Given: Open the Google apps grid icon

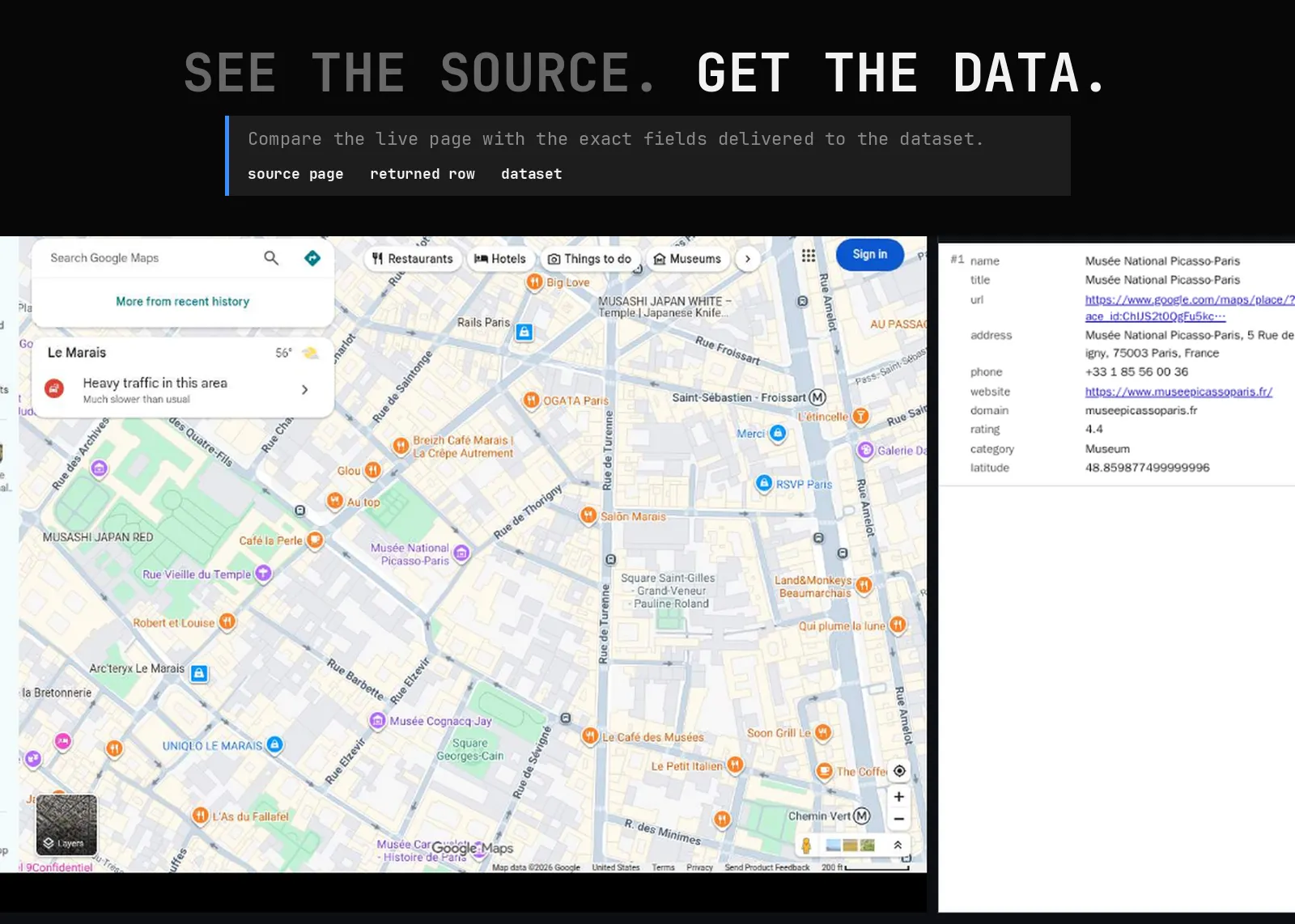Looking at the screenshot, I should pos(809,256).
